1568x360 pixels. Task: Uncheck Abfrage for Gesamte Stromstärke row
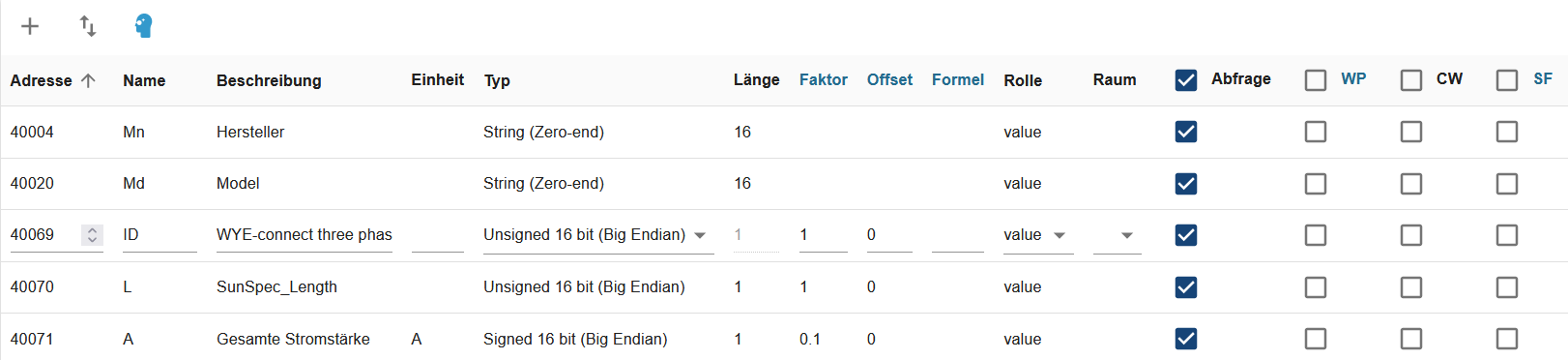coord(1186,339)
